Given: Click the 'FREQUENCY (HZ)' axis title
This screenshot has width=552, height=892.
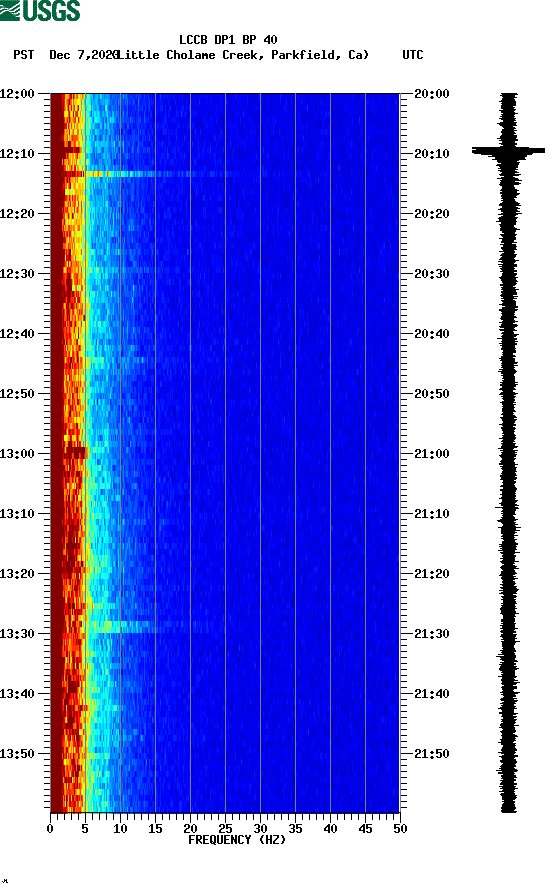Looking at the screenshot, I should tap(237, 840).
